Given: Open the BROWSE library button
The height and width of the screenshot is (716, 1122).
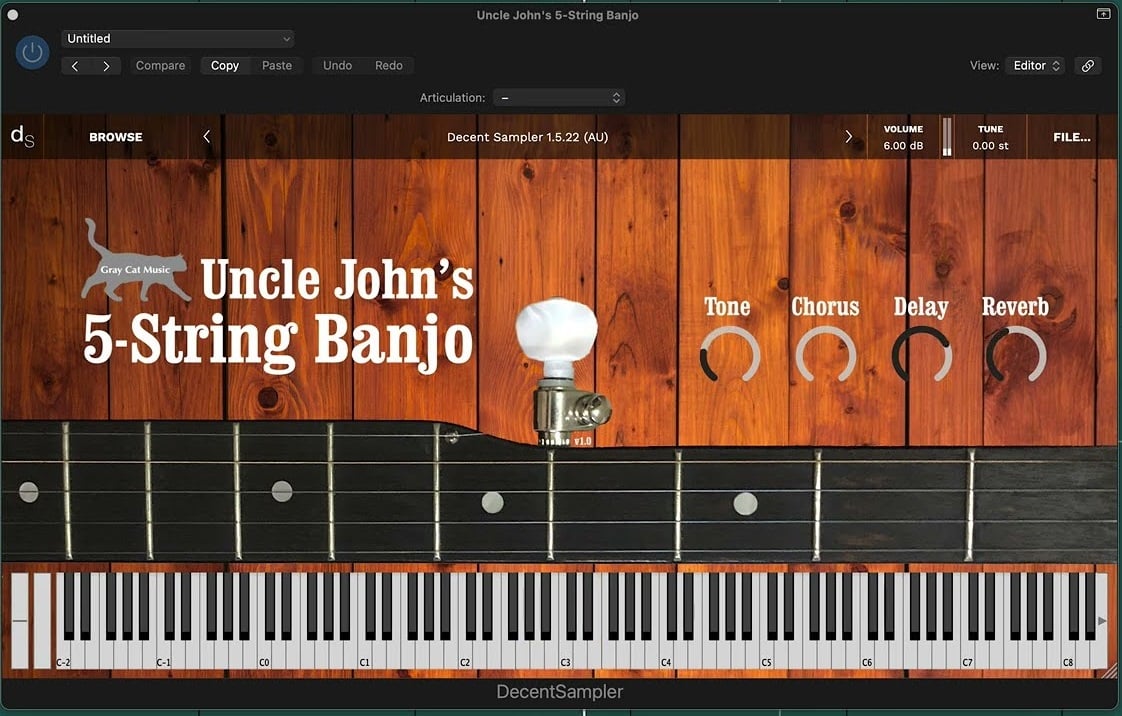Looking at the screenshot, I should 116,137.
